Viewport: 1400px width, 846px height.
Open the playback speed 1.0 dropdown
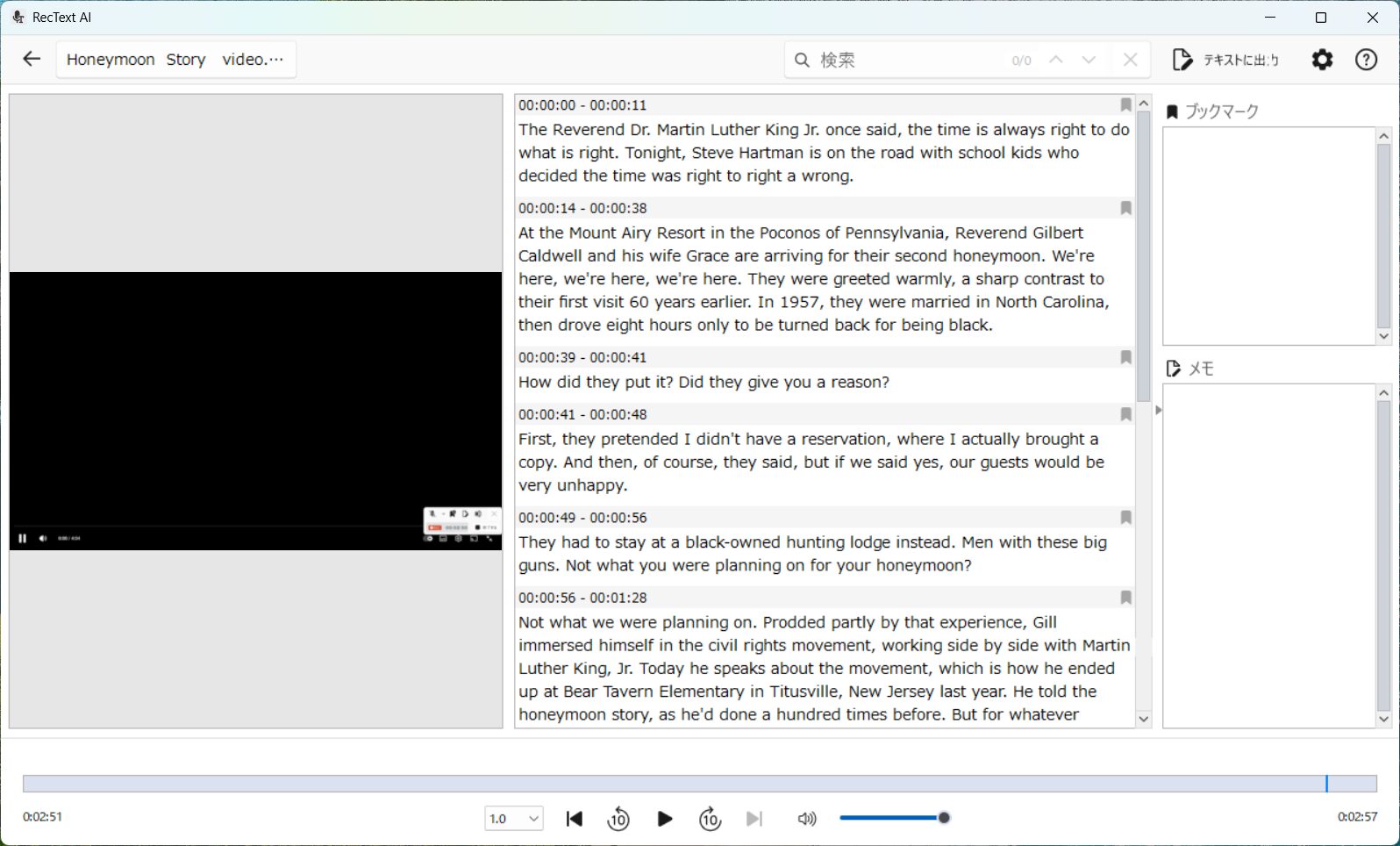(514, 819)
